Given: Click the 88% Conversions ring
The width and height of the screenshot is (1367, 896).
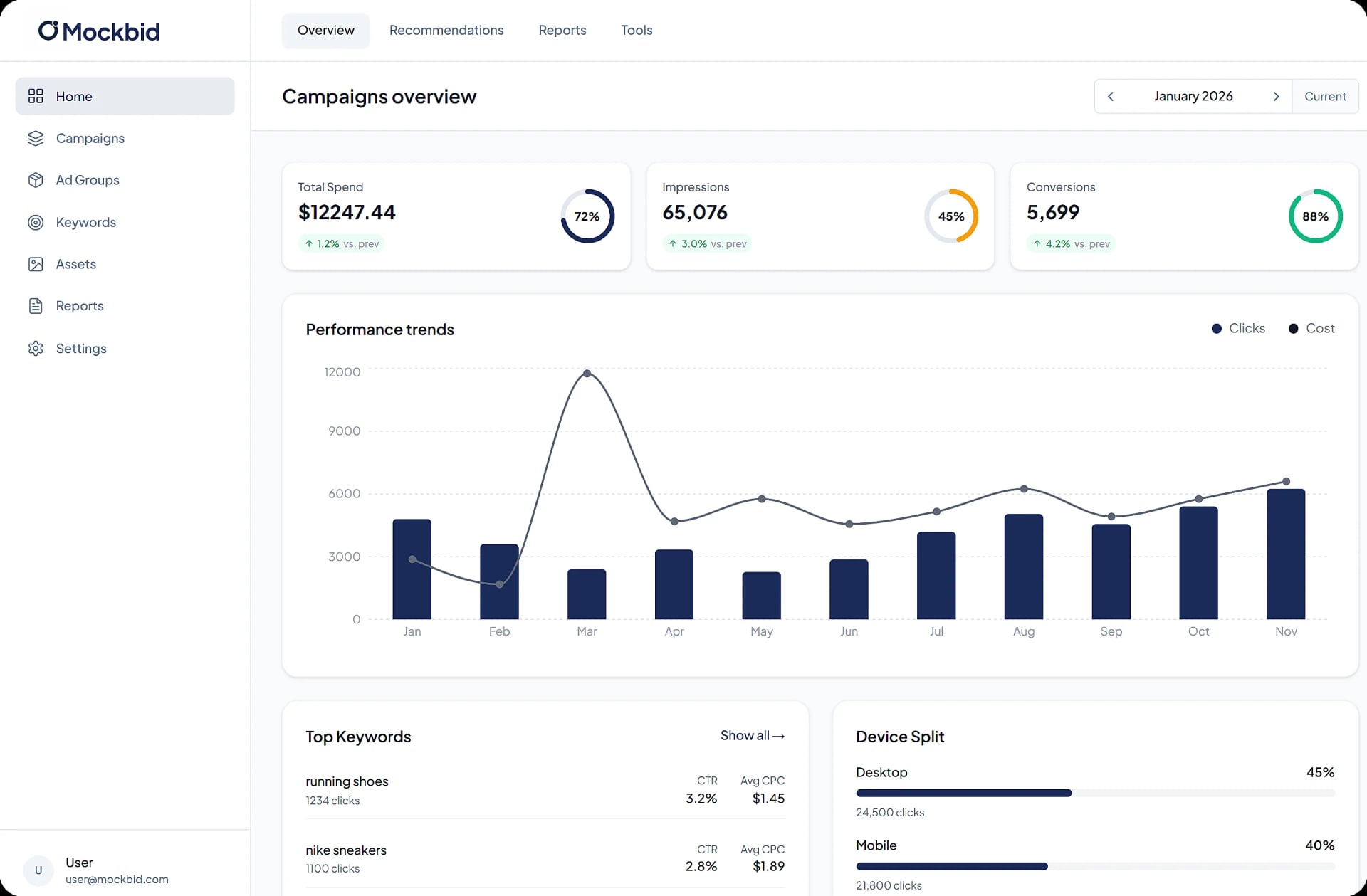Looking at the screenshot, I should (x=1316, y=216).
